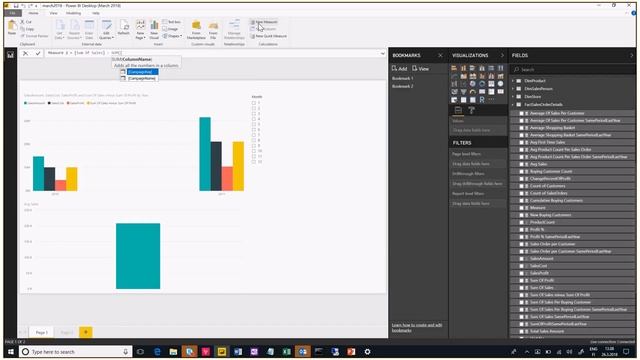This screenshot has height=360, width=640.
Task: Open the File menu tab
Action: click(13, 13)
